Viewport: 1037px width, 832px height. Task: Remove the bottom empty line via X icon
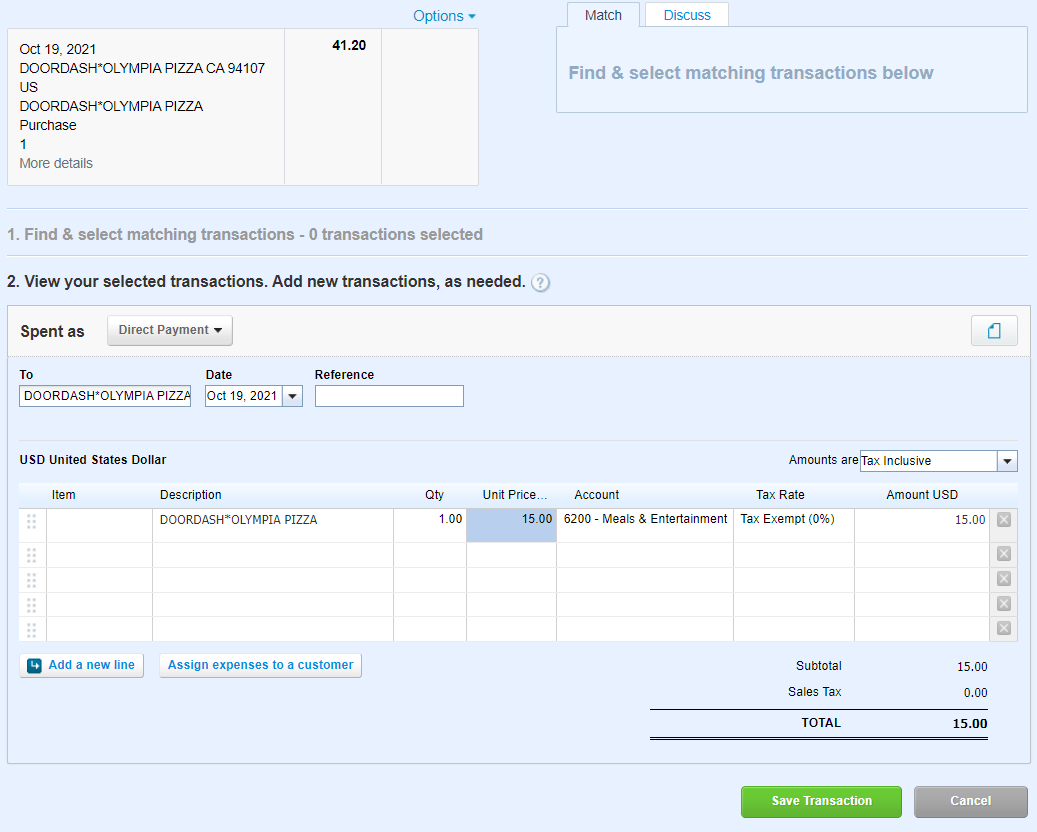click(1003, 628)
